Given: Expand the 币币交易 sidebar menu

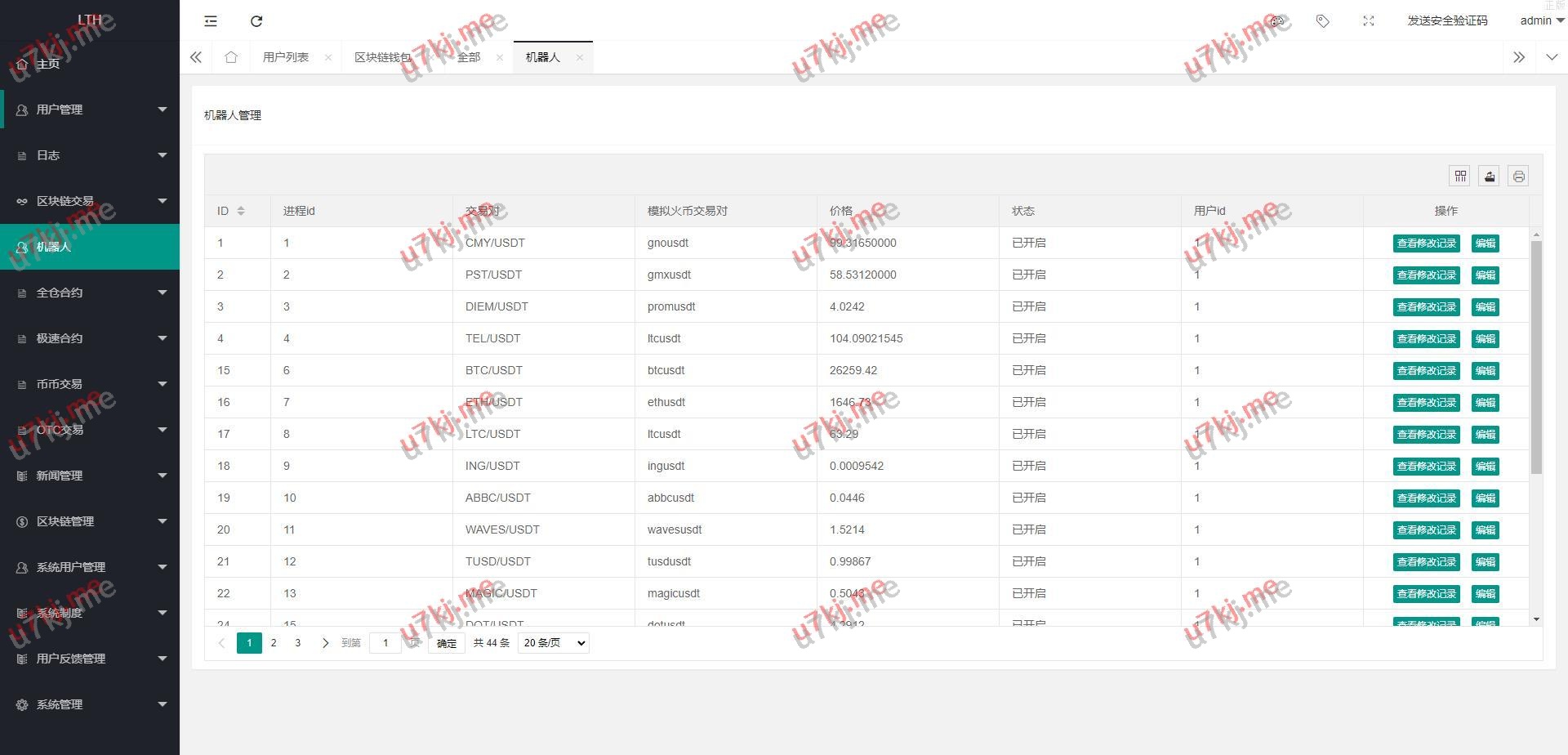Looking at the screenshot, I should pyautogui.click(x=90, y=384).
